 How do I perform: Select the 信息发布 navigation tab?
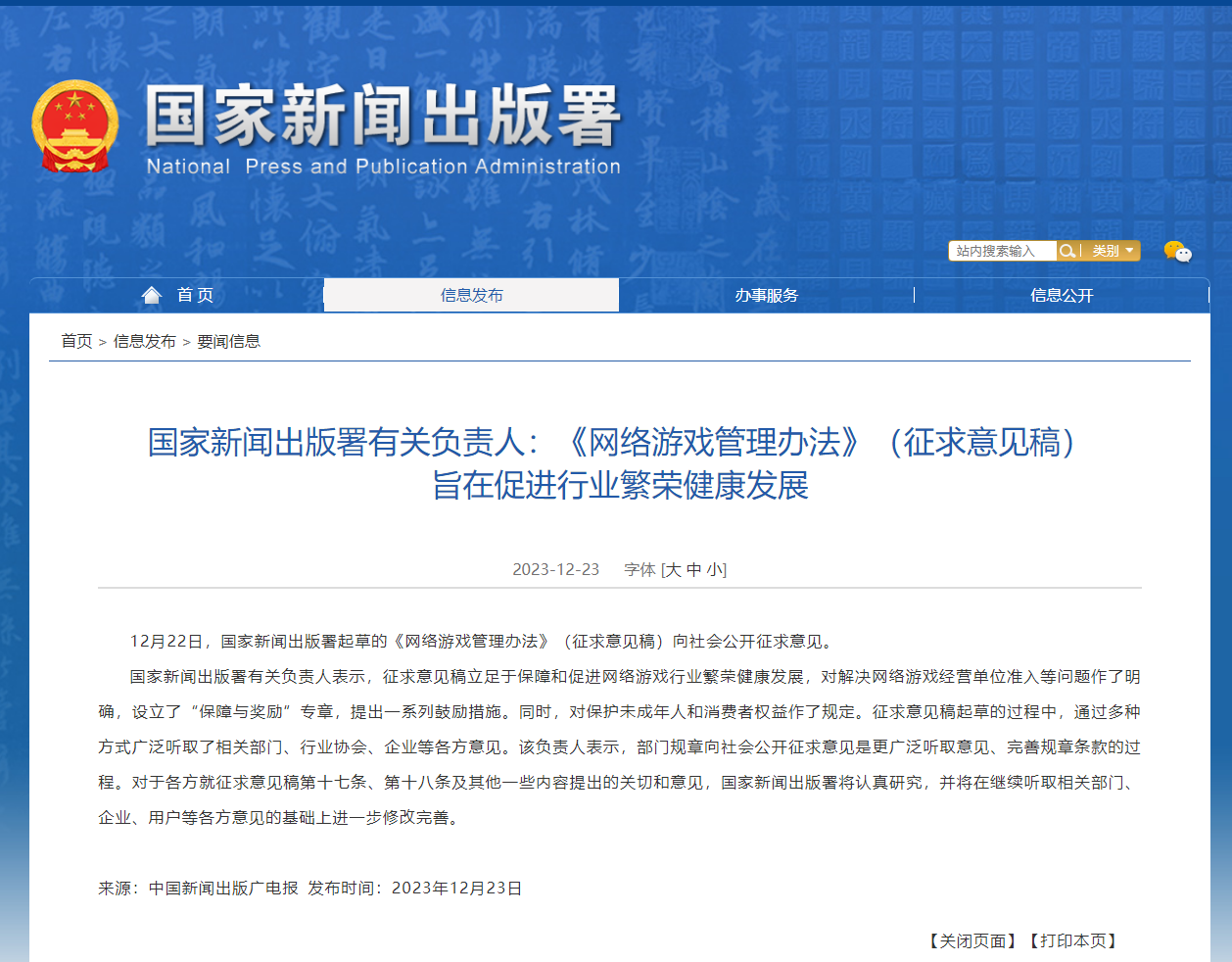[471, 295]
